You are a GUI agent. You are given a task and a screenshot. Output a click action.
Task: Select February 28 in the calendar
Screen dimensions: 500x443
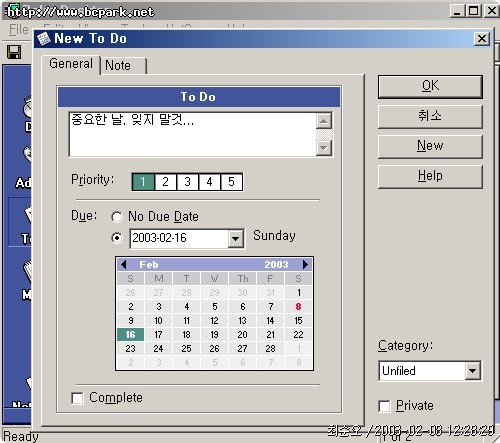pyautogui.click(x=270, y=348)
